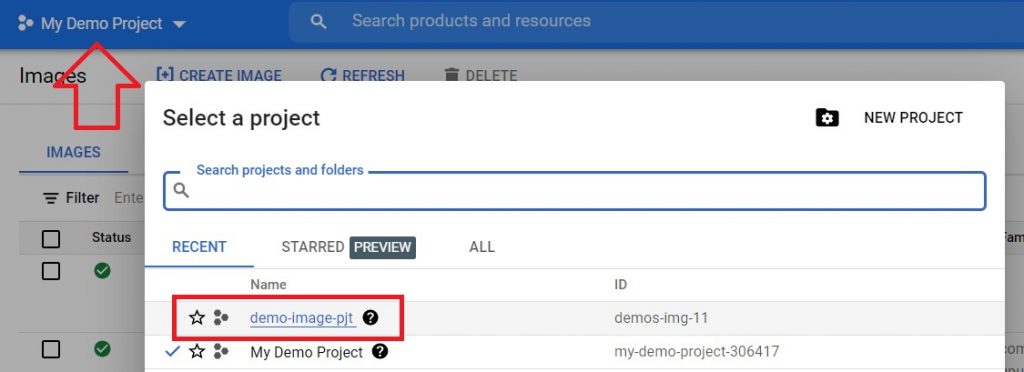Click the PREVIEW badge
The height and width of the screenshot is (372, 1024).
(x=383, y=247)
